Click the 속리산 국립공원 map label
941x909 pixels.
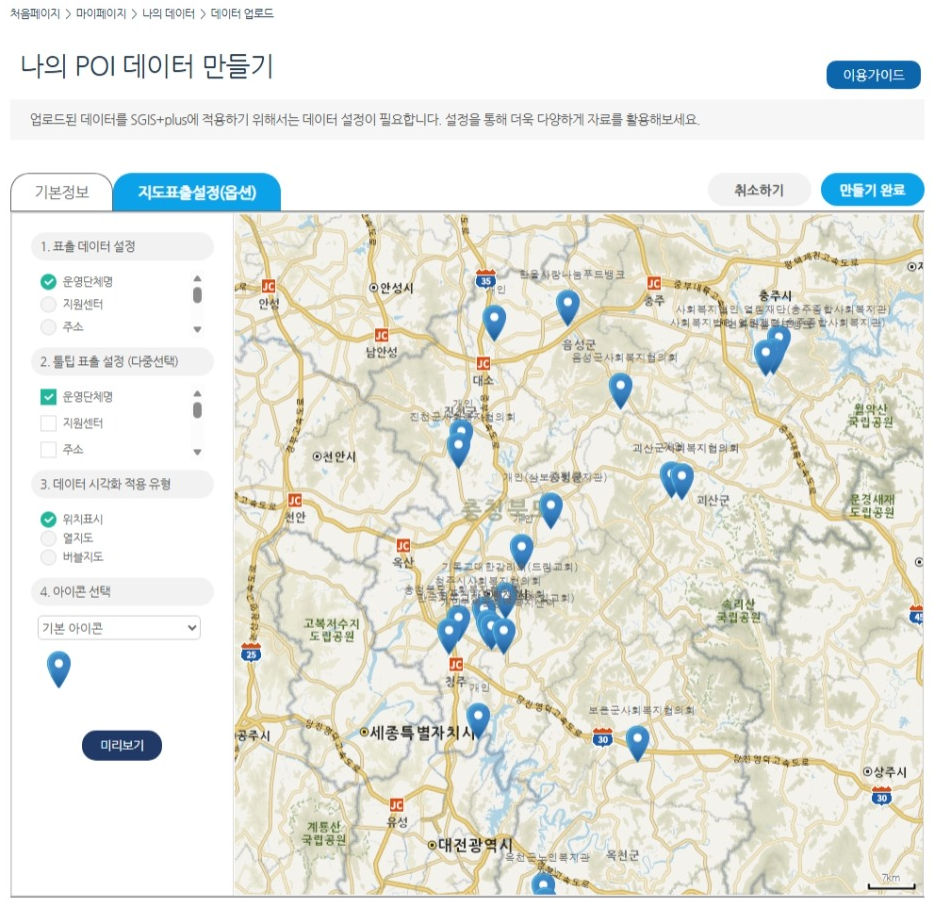coord(738,610)
